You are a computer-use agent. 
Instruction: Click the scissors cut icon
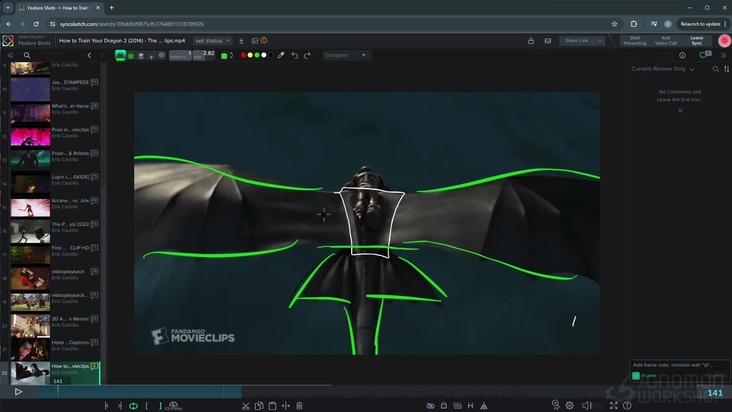[x=246, y=406]
